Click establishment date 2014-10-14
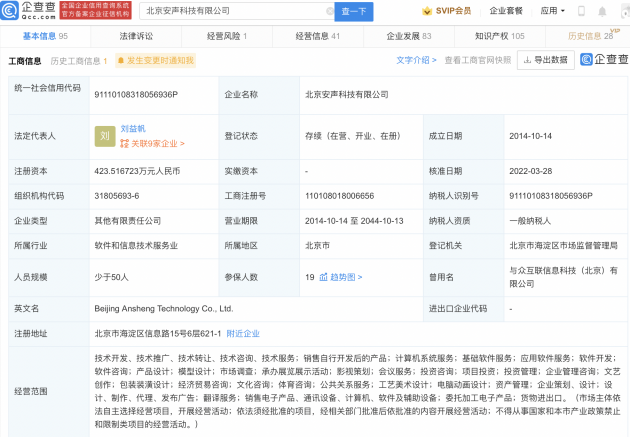Screen dimensions: 630x437 click(530, 136)
